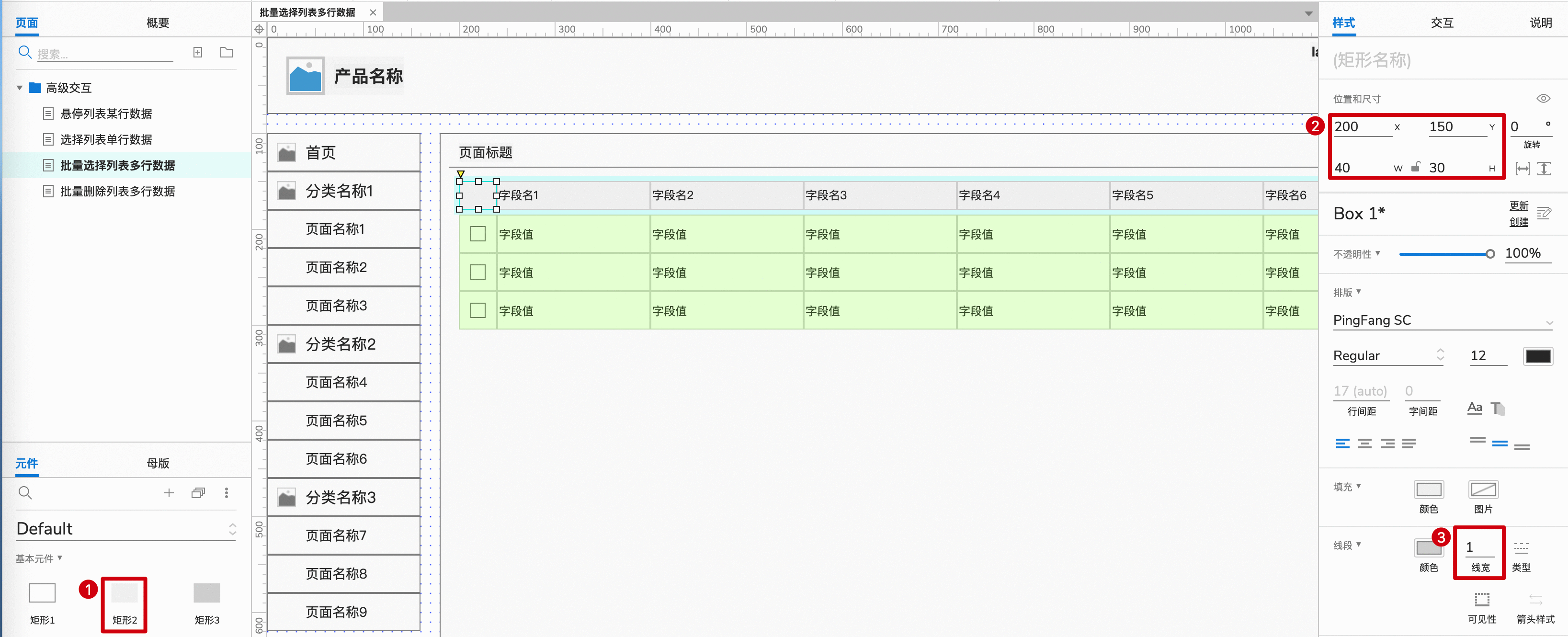Click the plus icon to add library
Image resolution: width=1568 pixels, height=637 pixels.
click(169, 493)
